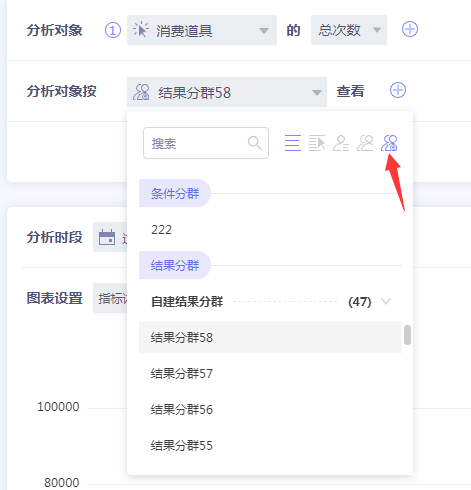The height and width of the screenshot is (490, 471).
Task: Select the user cohort filter icon
Action: tap(389, 143)
